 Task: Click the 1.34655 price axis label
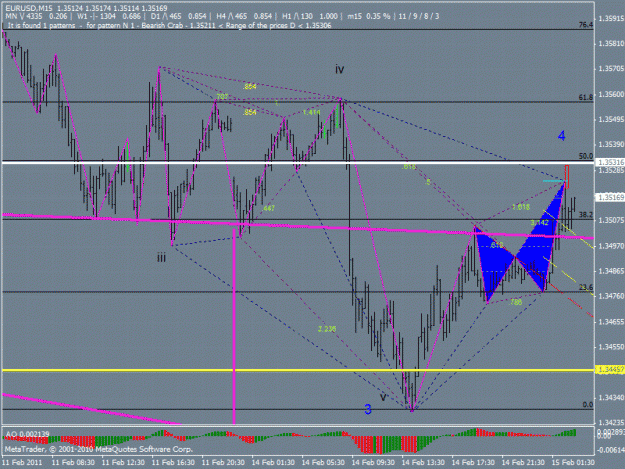(x=611, y=322)
